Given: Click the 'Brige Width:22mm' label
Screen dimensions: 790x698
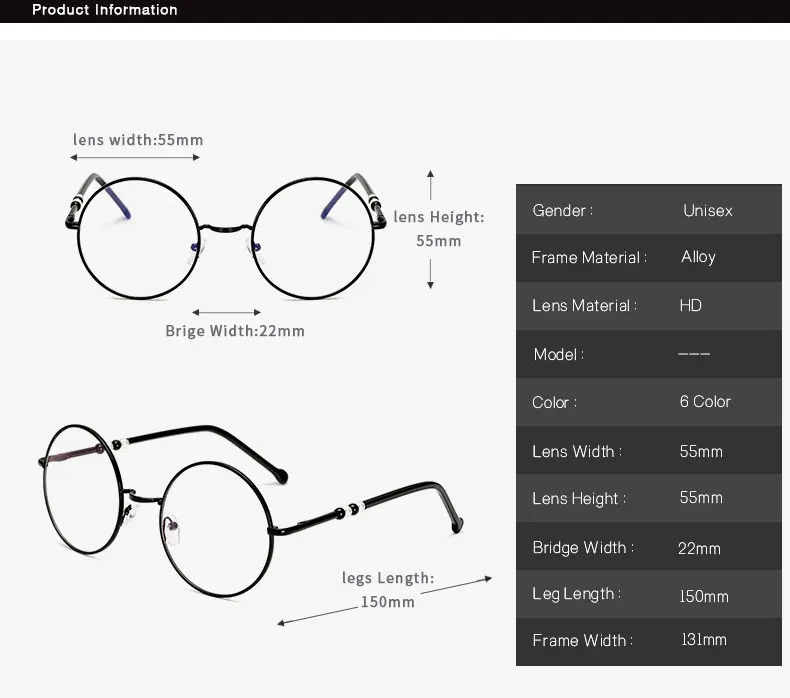Looking at the screenshot, I should 235,331.
